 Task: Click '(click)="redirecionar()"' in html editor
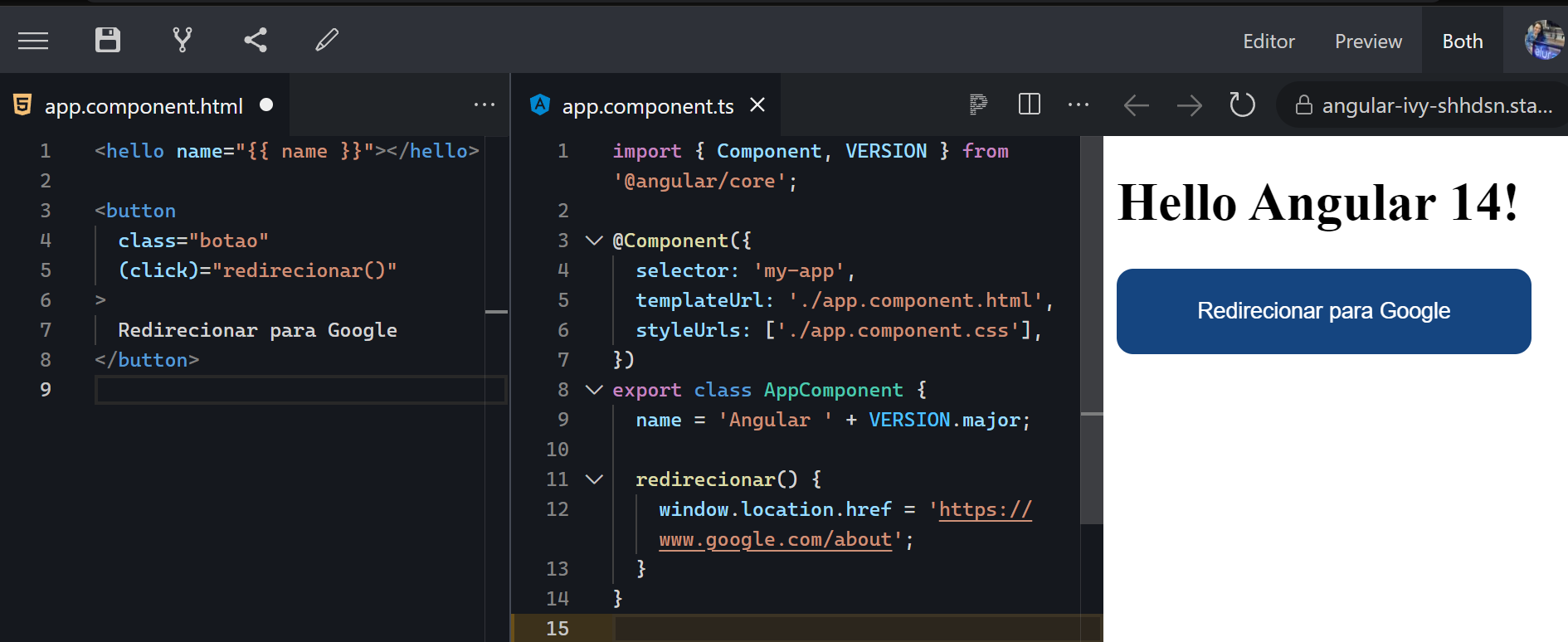[257, 270]
